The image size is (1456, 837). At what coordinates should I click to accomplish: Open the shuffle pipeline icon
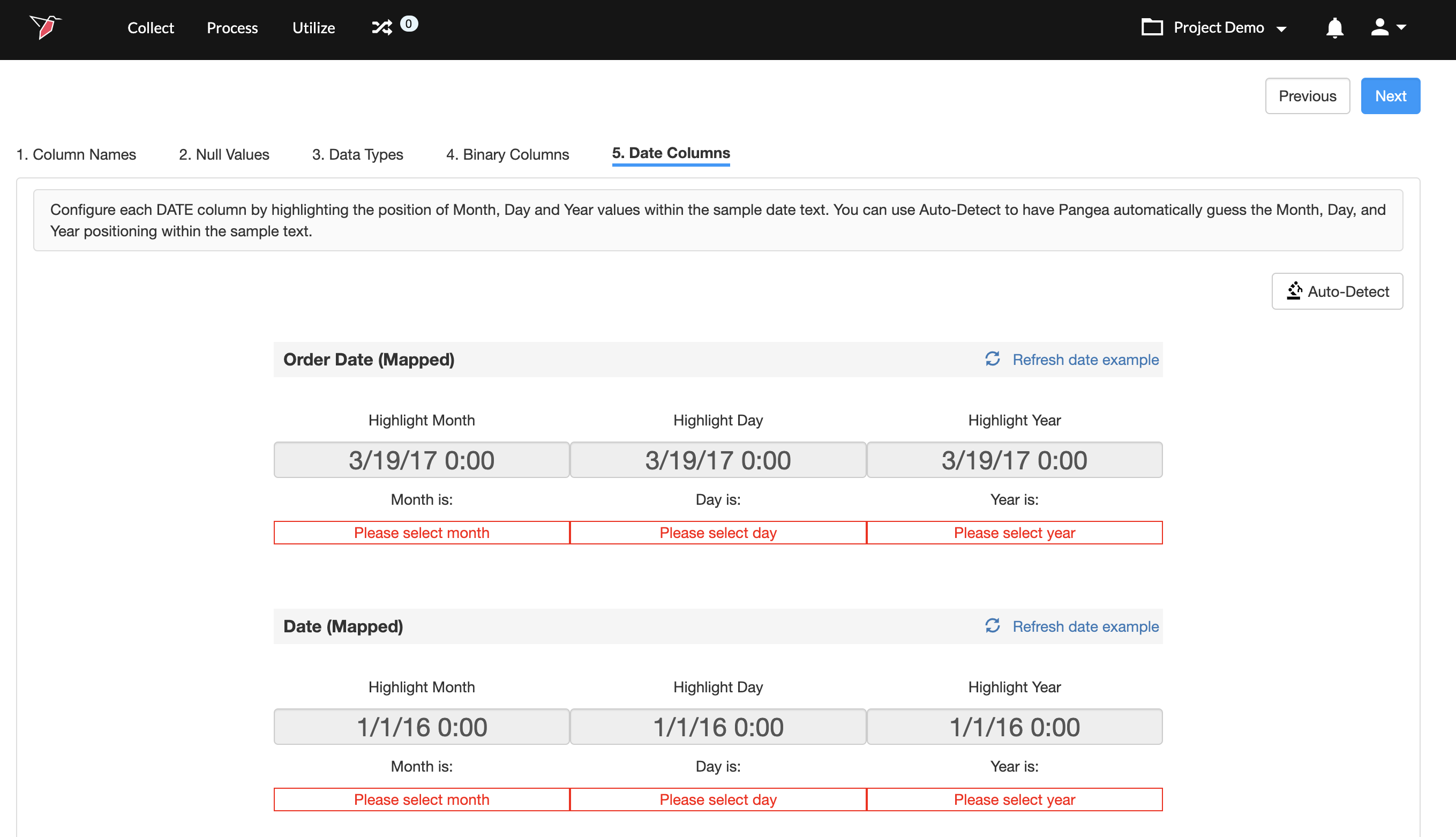[381, 27]
